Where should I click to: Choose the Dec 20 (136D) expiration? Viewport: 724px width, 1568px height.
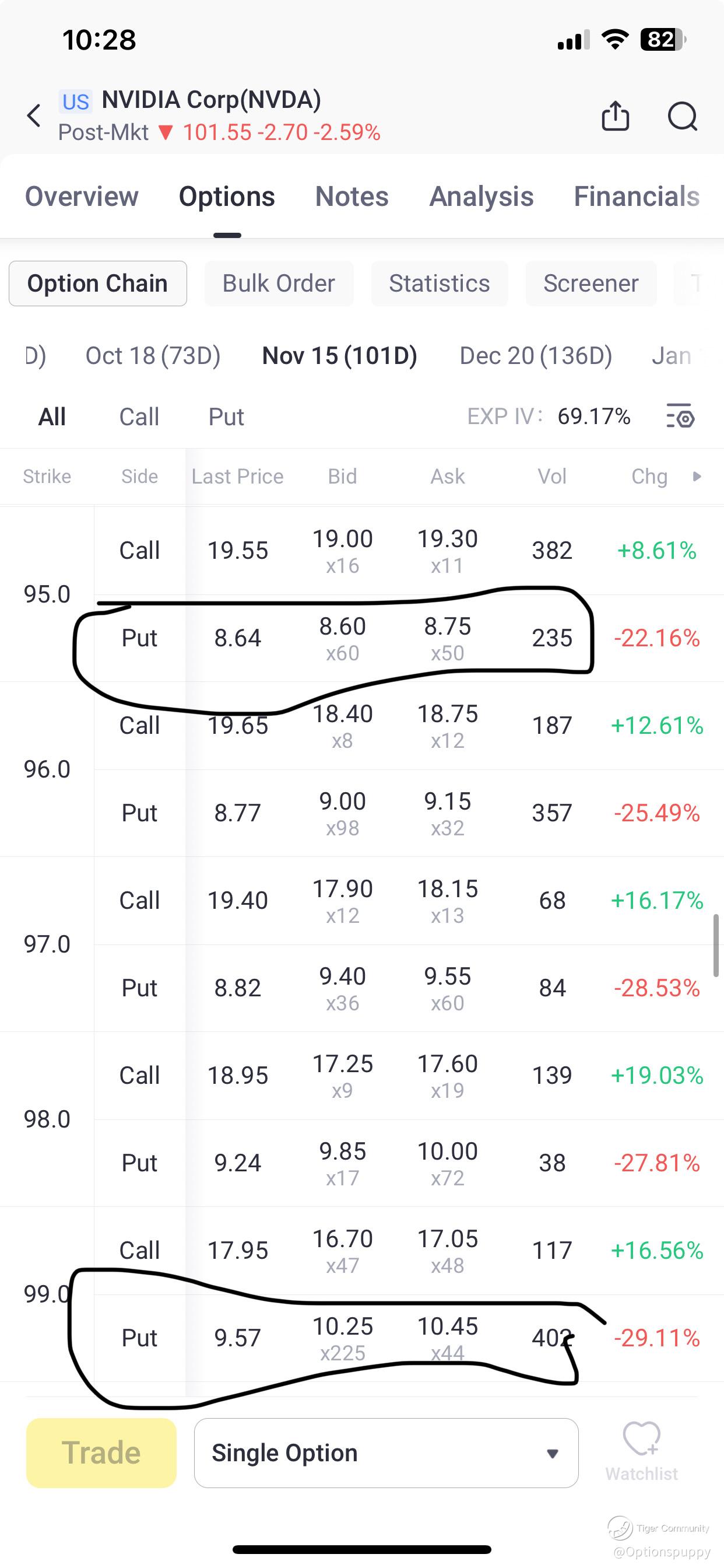click(535, 355)
